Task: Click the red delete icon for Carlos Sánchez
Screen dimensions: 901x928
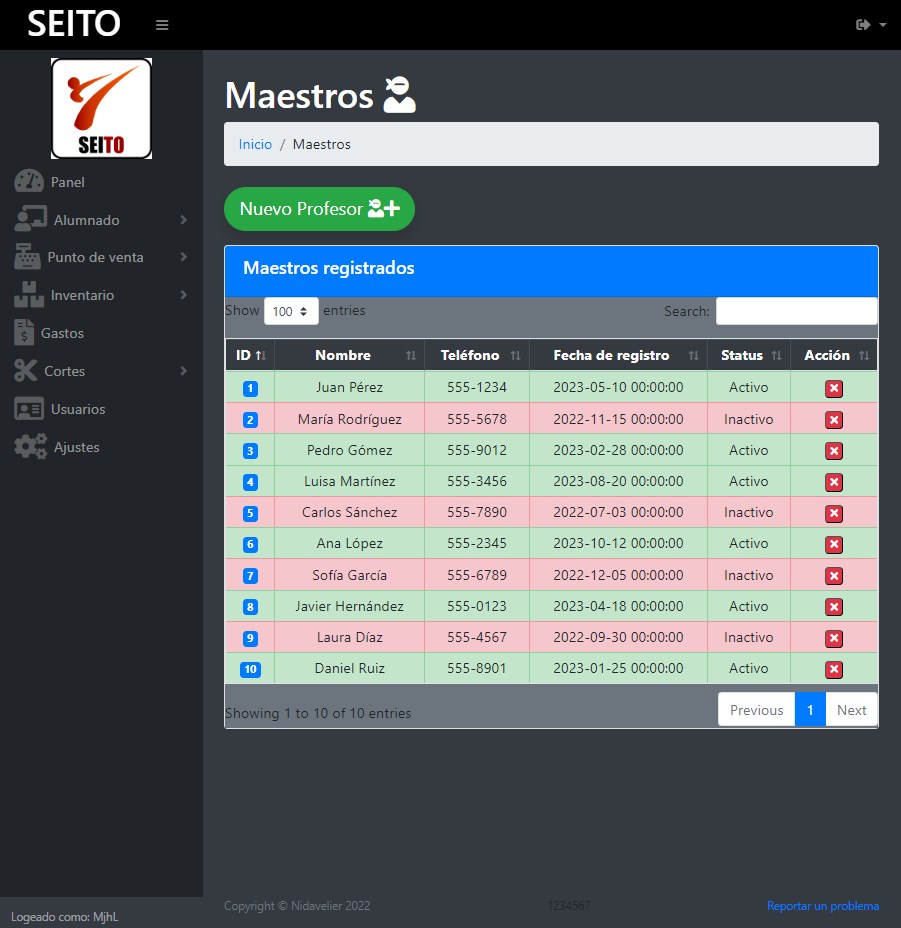Action: (834, 514)
